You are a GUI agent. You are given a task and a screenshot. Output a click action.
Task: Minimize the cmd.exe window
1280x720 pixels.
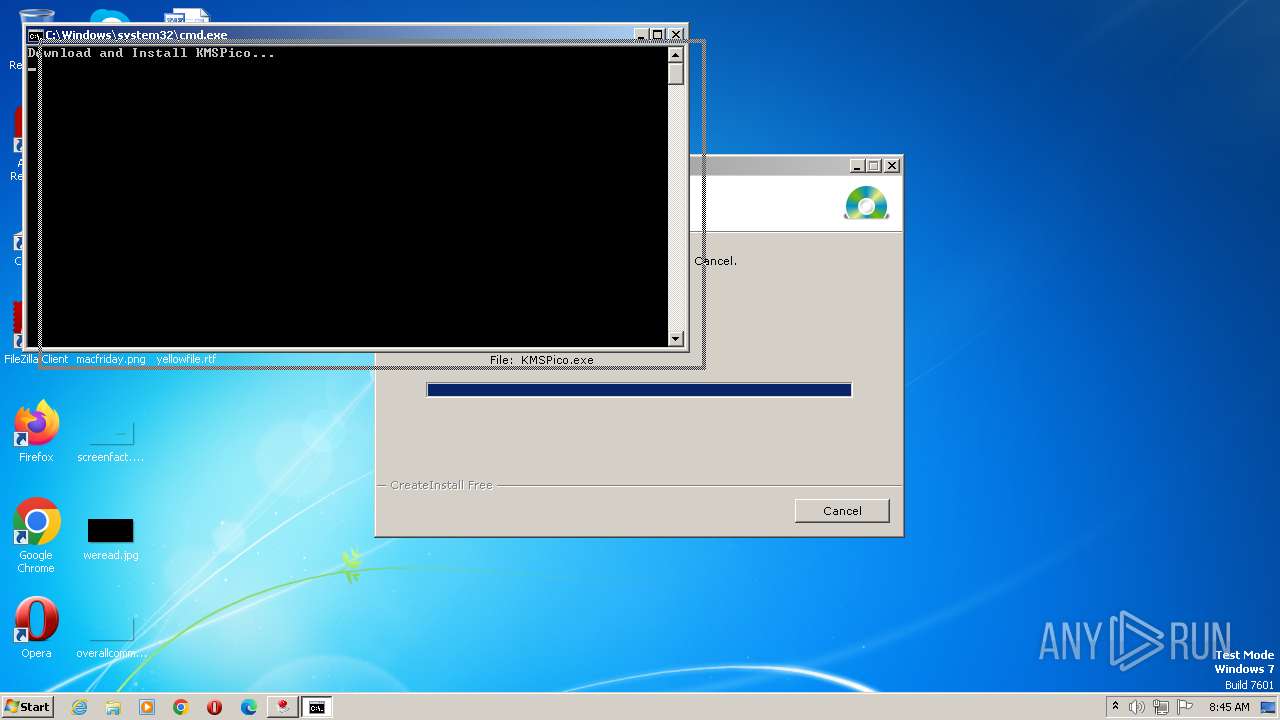641,34
